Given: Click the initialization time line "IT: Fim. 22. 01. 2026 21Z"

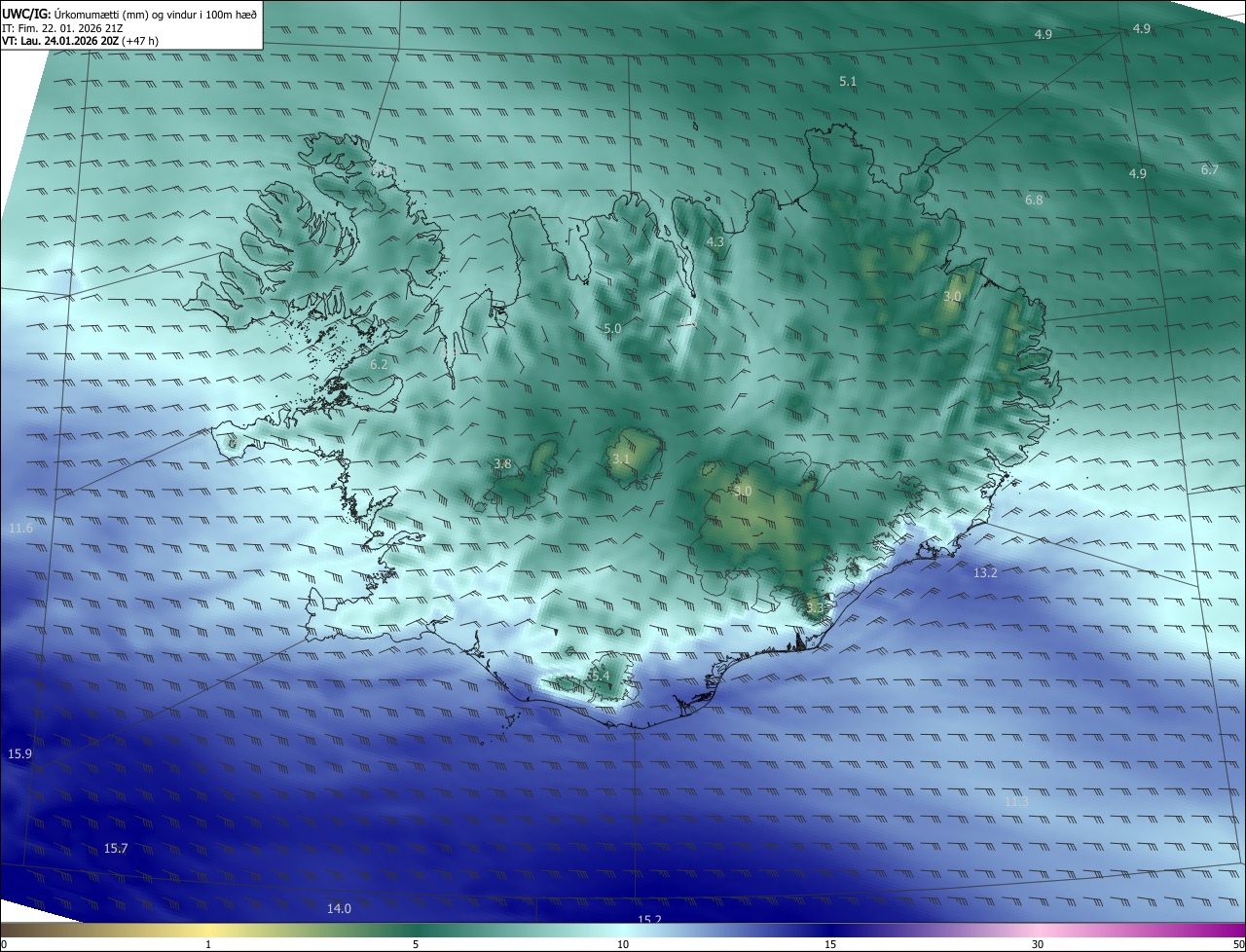Looking at the screenshot, I should click(x=62, y=28).
